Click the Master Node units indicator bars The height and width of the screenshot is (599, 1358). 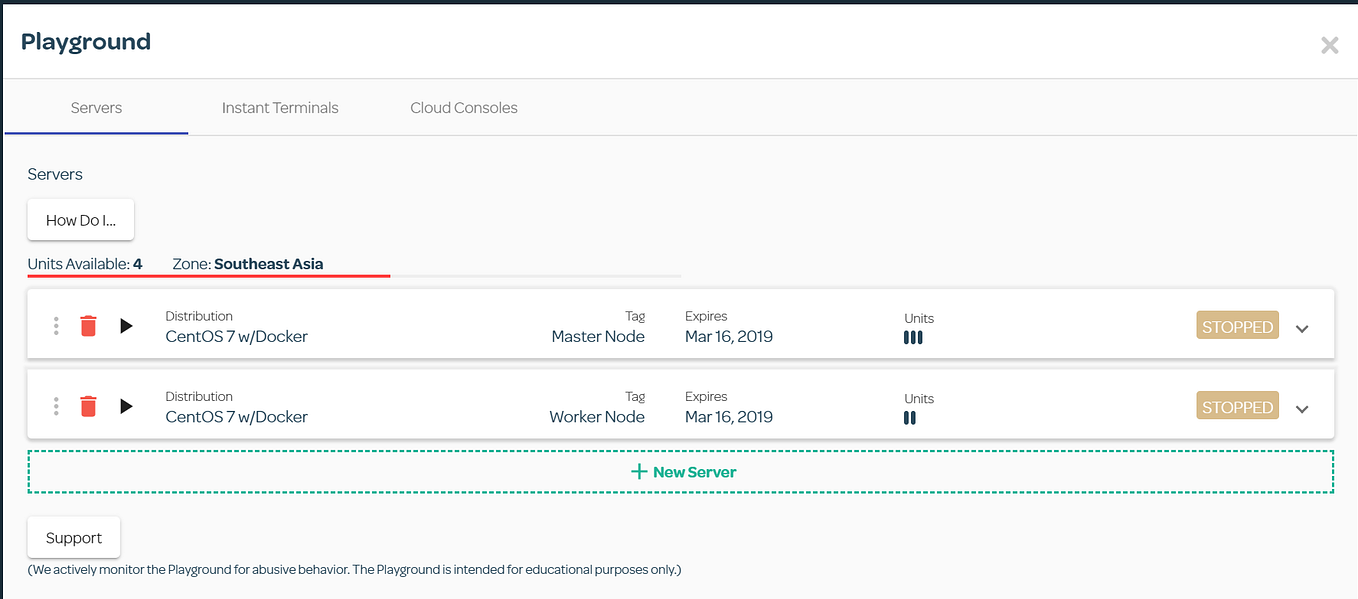(x=913, y=338)
